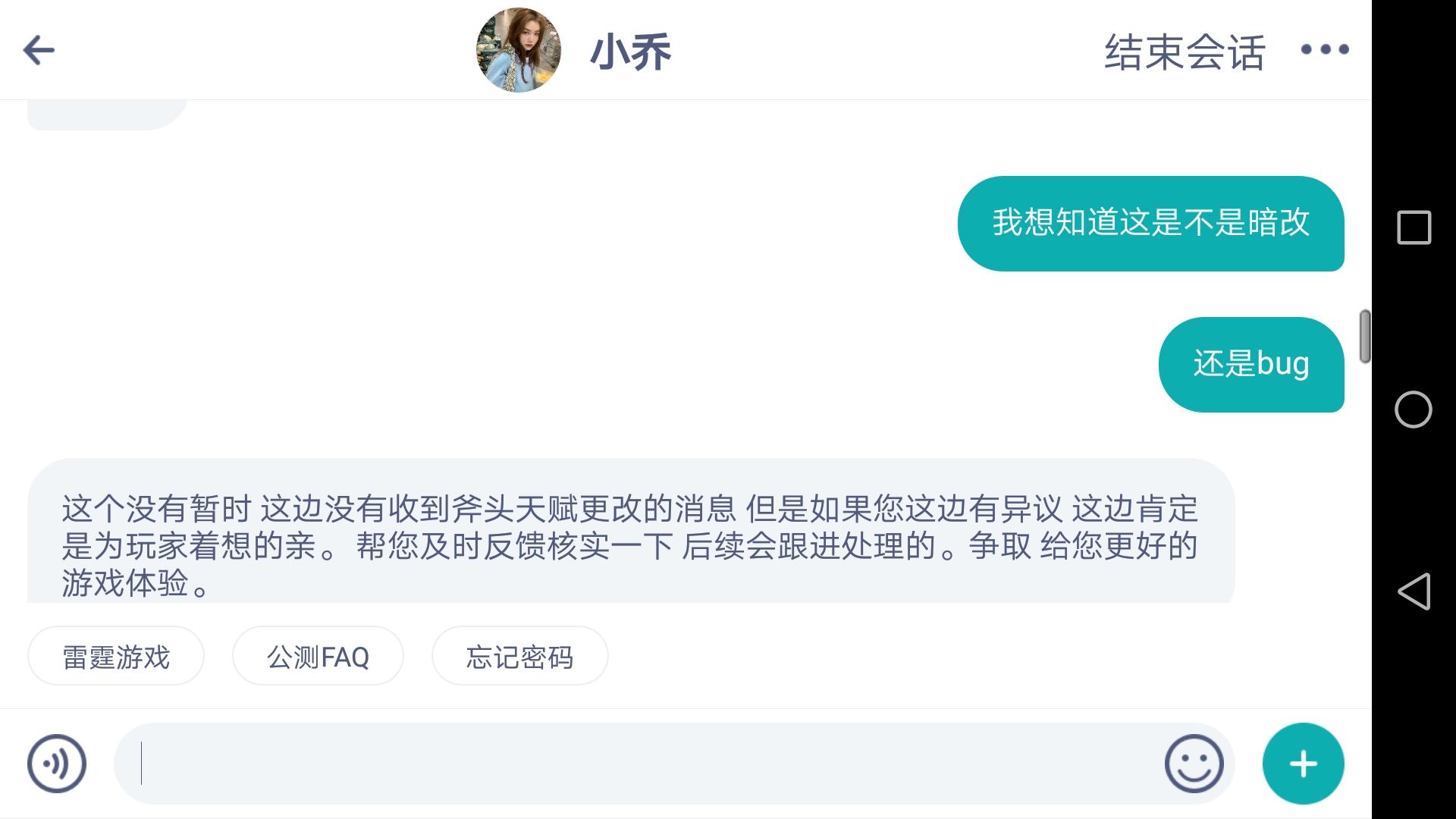The image size is (1456, 819).
Task: Tap the back arrow icon
Action: (x=39, y=51)
